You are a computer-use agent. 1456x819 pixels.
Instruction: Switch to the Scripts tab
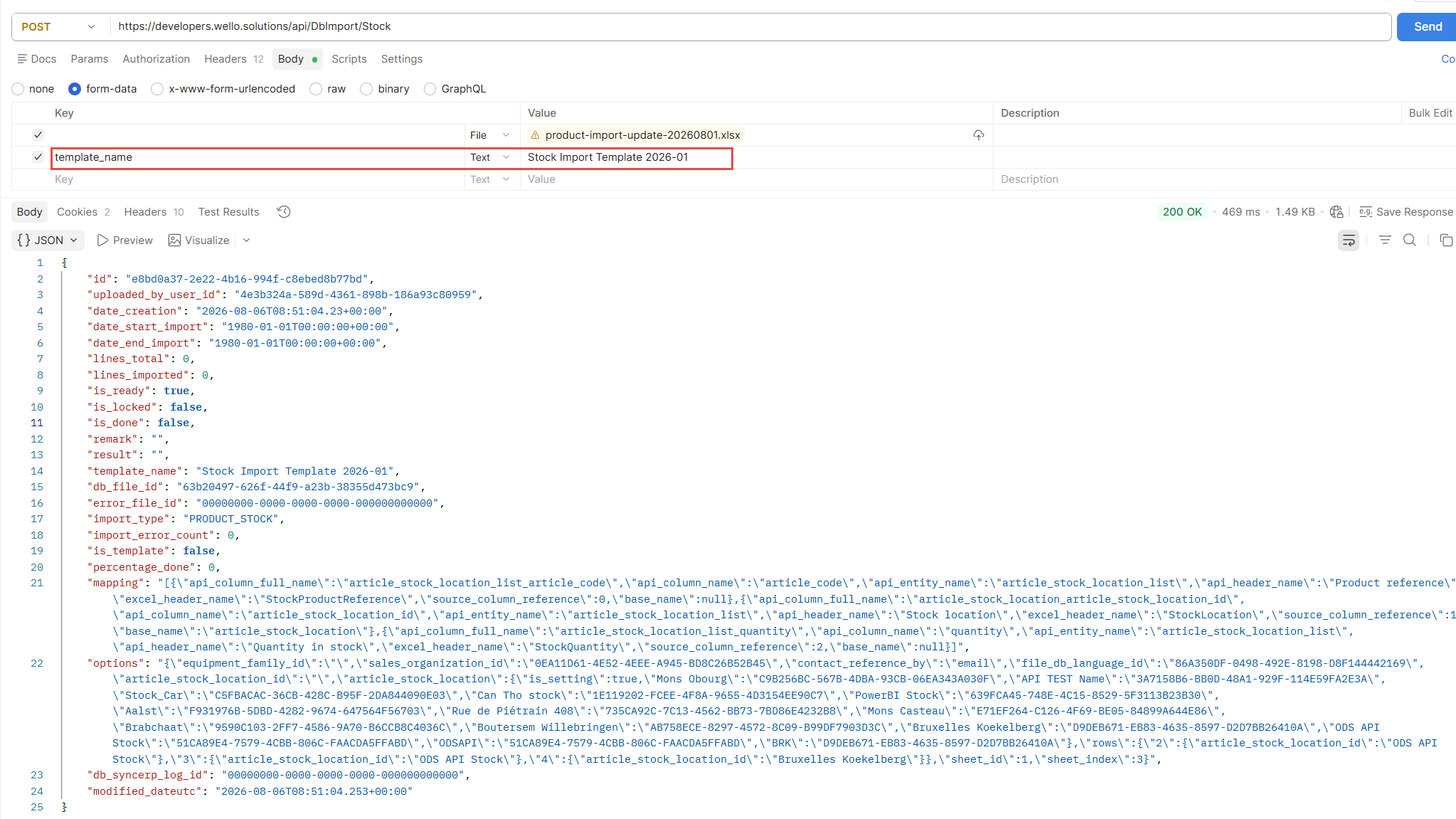coord(349,59)
